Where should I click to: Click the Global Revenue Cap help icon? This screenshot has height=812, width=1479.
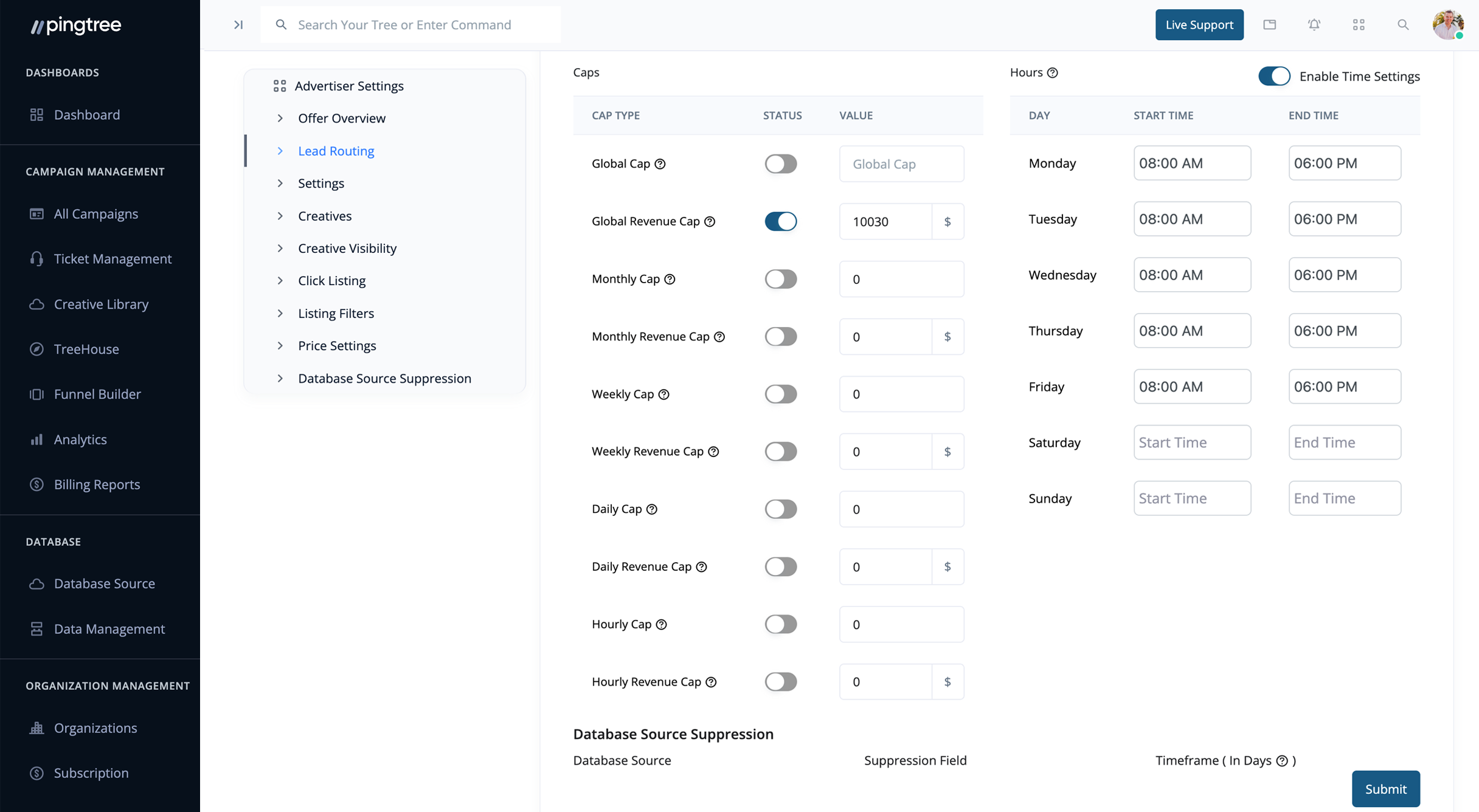(710, 222)
